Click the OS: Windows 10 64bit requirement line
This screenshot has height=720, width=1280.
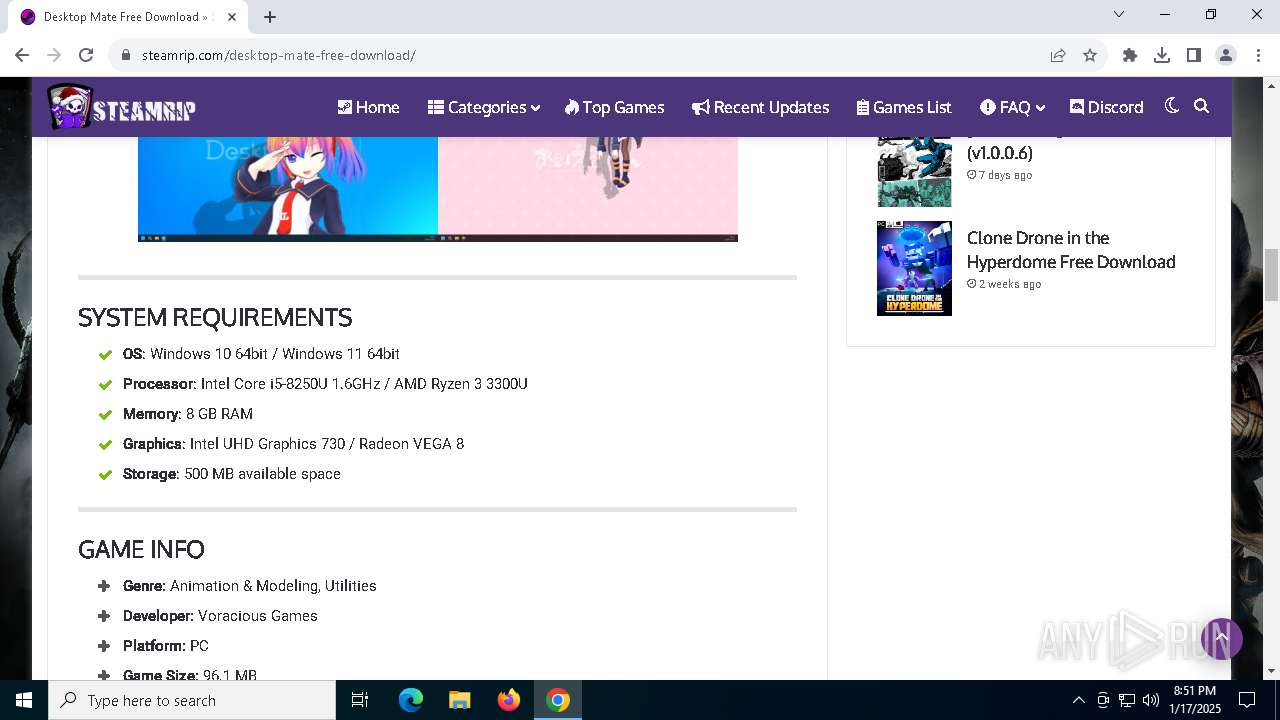(x=261, y=354)
